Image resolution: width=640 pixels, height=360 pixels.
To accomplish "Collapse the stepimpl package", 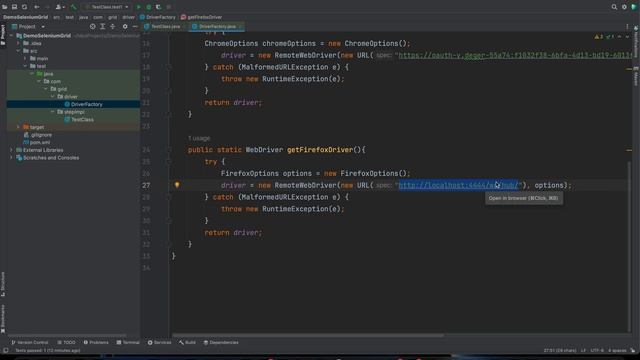I will 53,112.
